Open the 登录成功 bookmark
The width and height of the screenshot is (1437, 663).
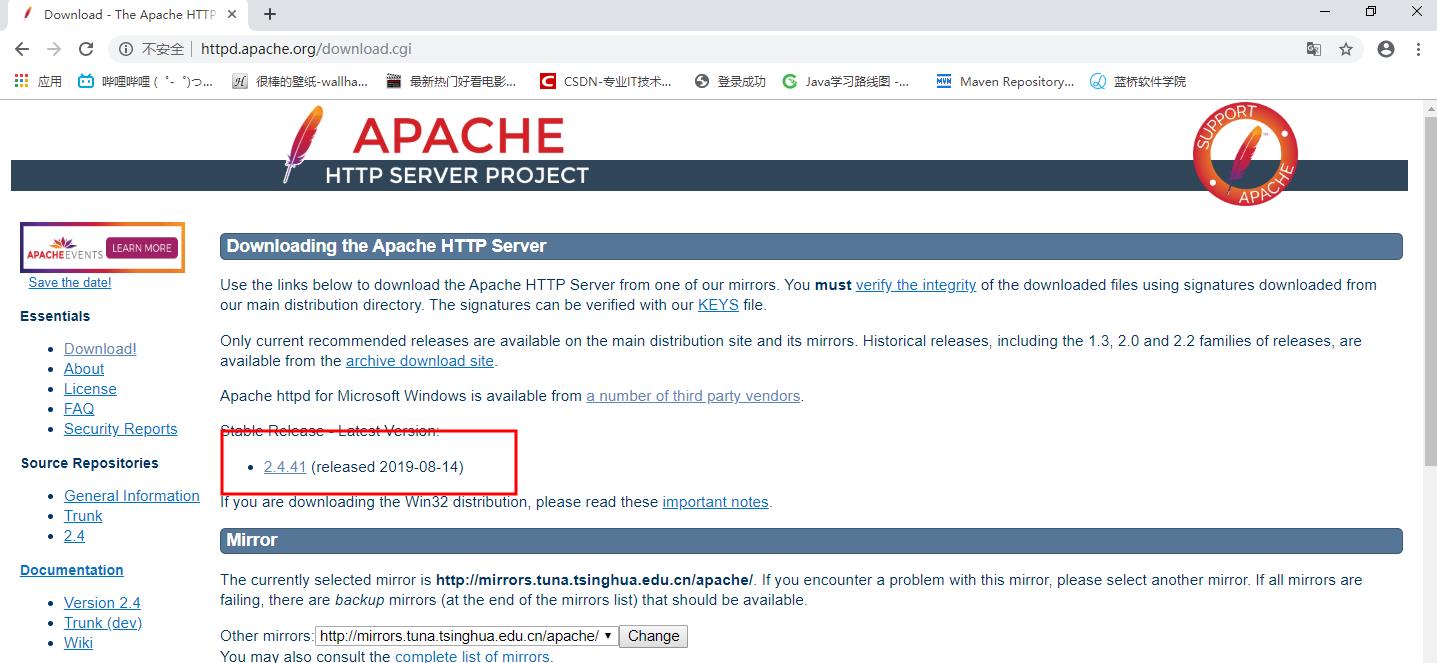(x=730, y=81)
